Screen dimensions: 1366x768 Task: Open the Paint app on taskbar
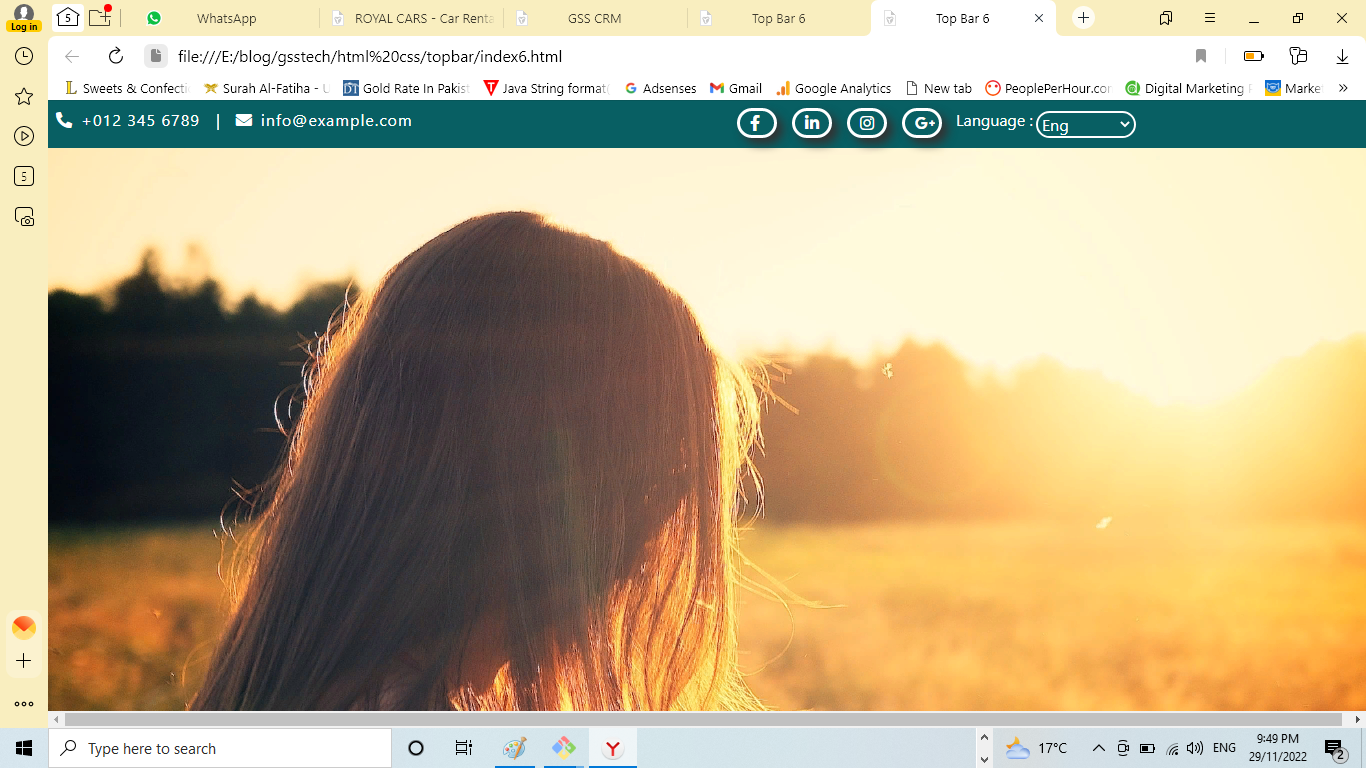click(514, 748)
